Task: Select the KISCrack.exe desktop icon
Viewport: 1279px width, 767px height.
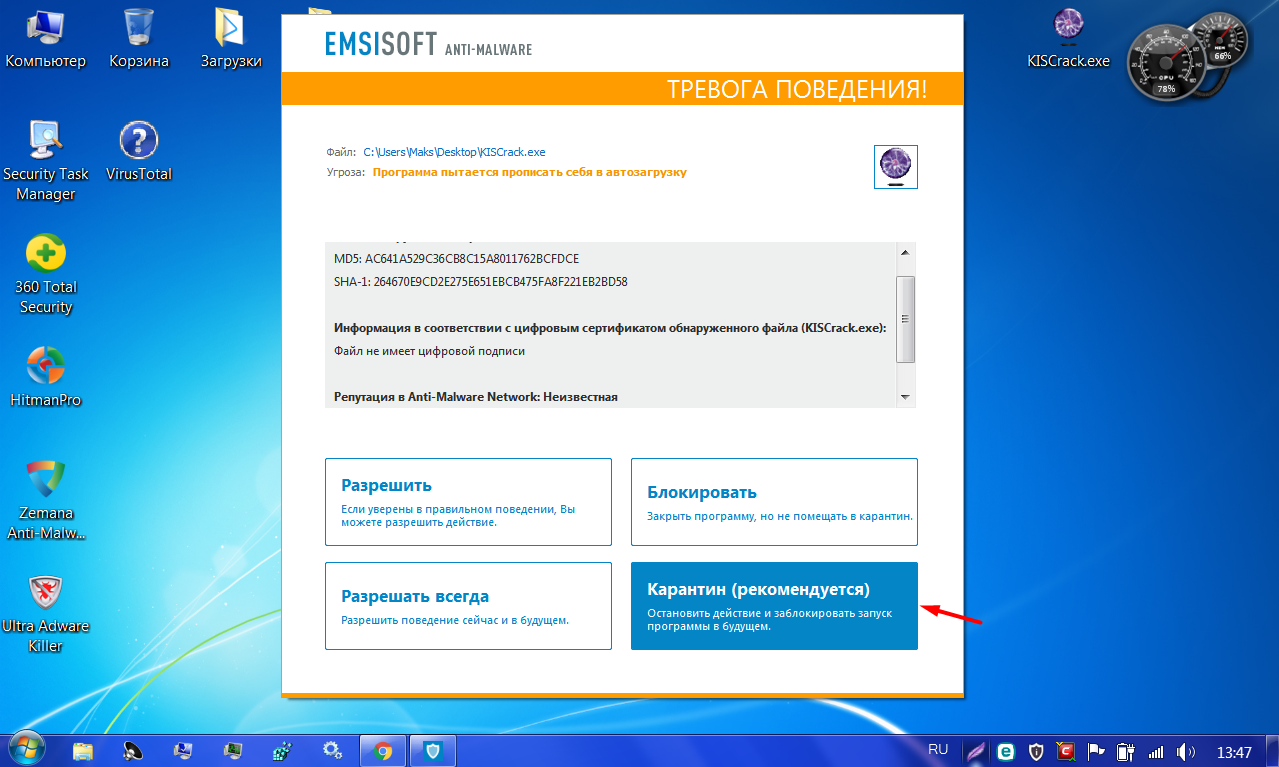Action: [x=1069, y=38]
